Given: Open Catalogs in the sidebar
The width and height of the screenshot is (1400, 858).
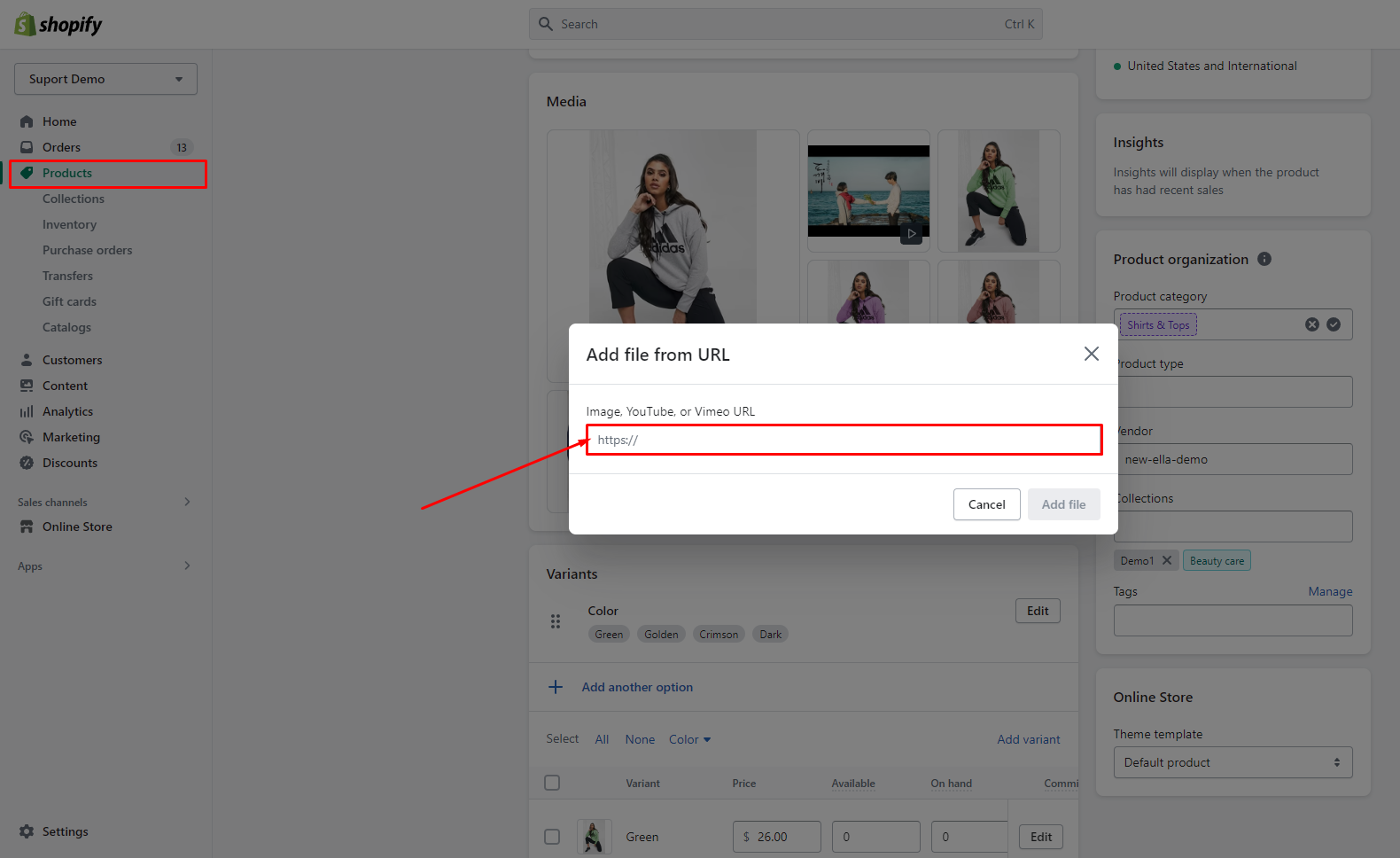Looking at the screenshot, I should [66, 327].
